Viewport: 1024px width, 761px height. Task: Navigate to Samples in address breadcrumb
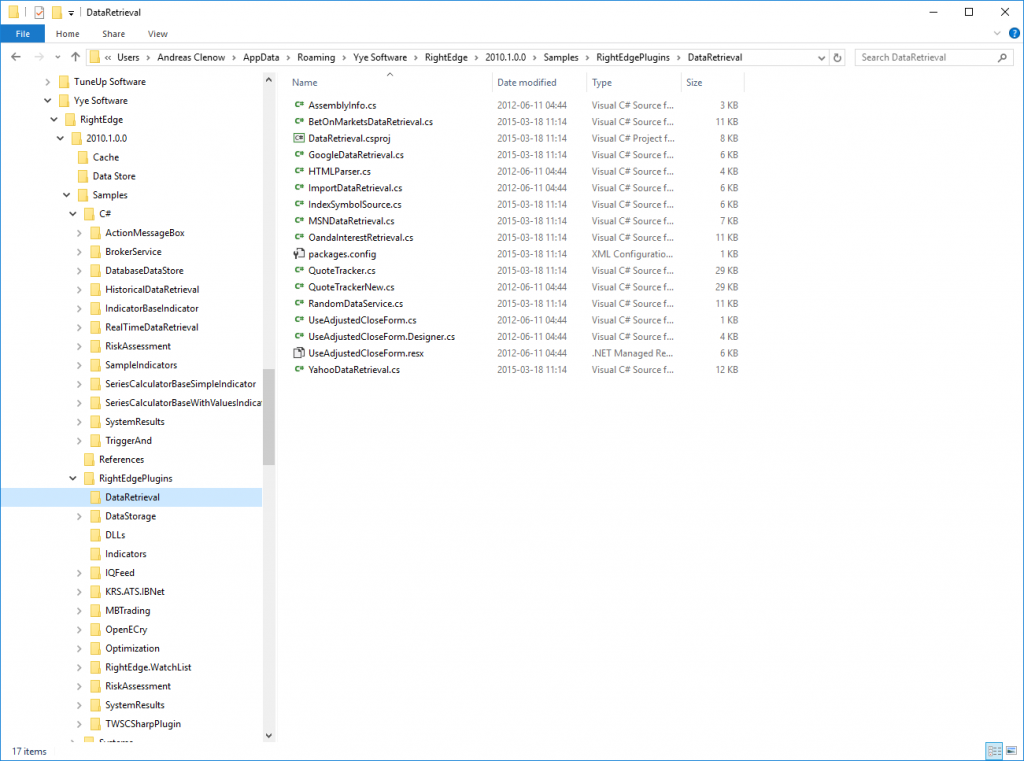561,57
